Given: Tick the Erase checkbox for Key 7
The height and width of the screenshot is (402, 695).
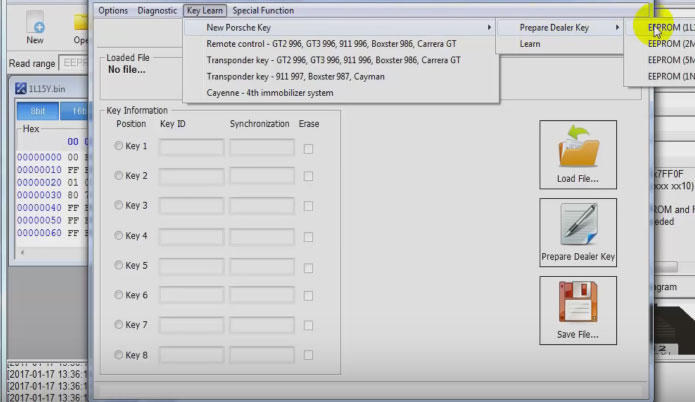Looking at the screenshot, I should [308, 326].
